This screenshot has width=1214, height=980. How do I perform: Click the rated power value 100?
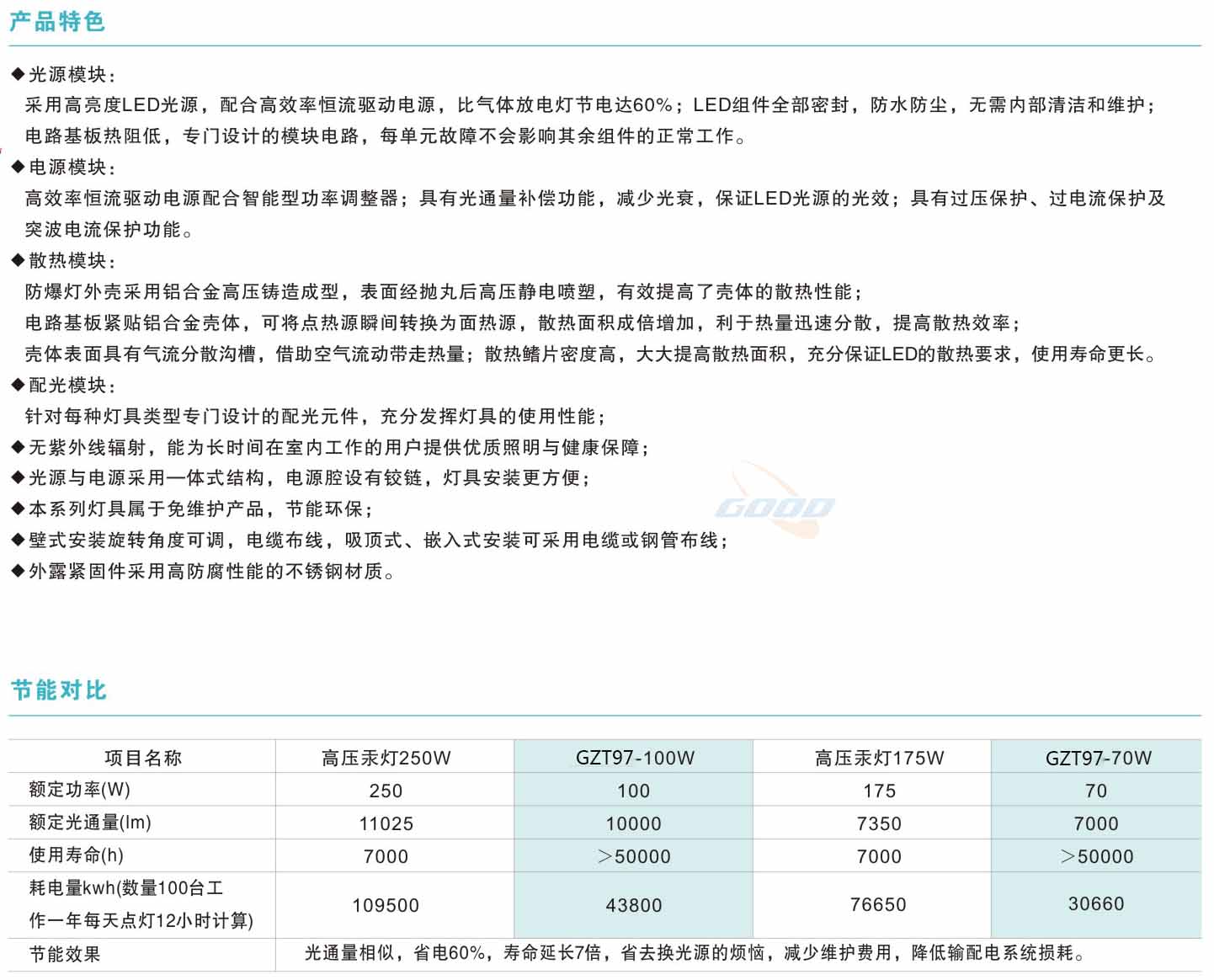coord(634,791)
